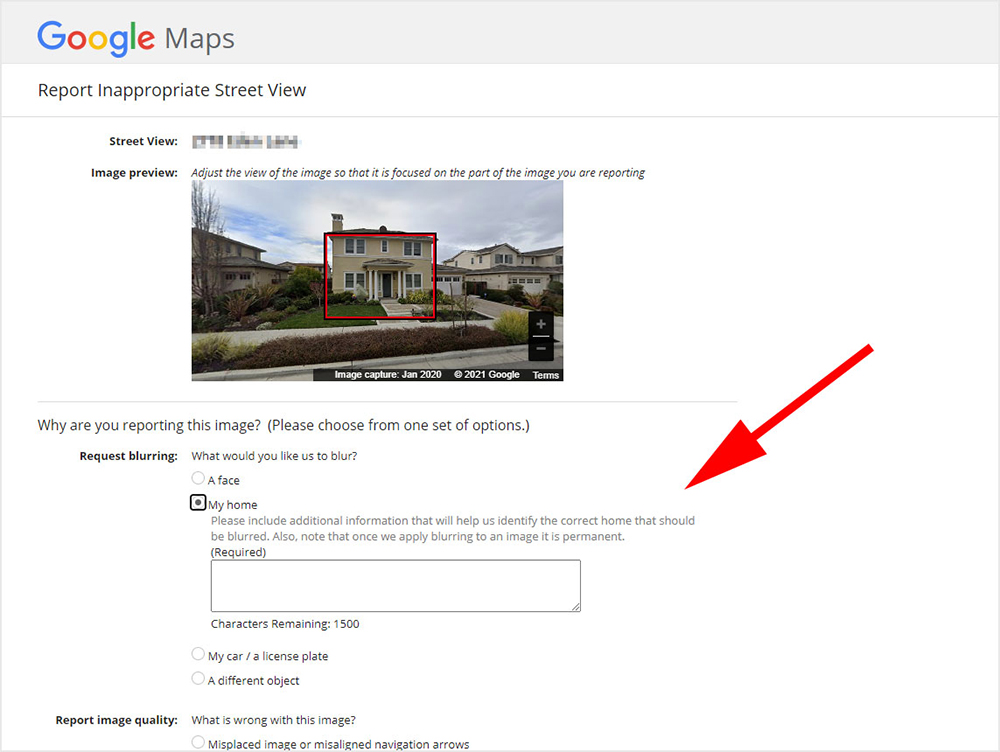Click the '© 2021 Google' text
This screenshot has height=752, width=1000.
coord(487,374)
